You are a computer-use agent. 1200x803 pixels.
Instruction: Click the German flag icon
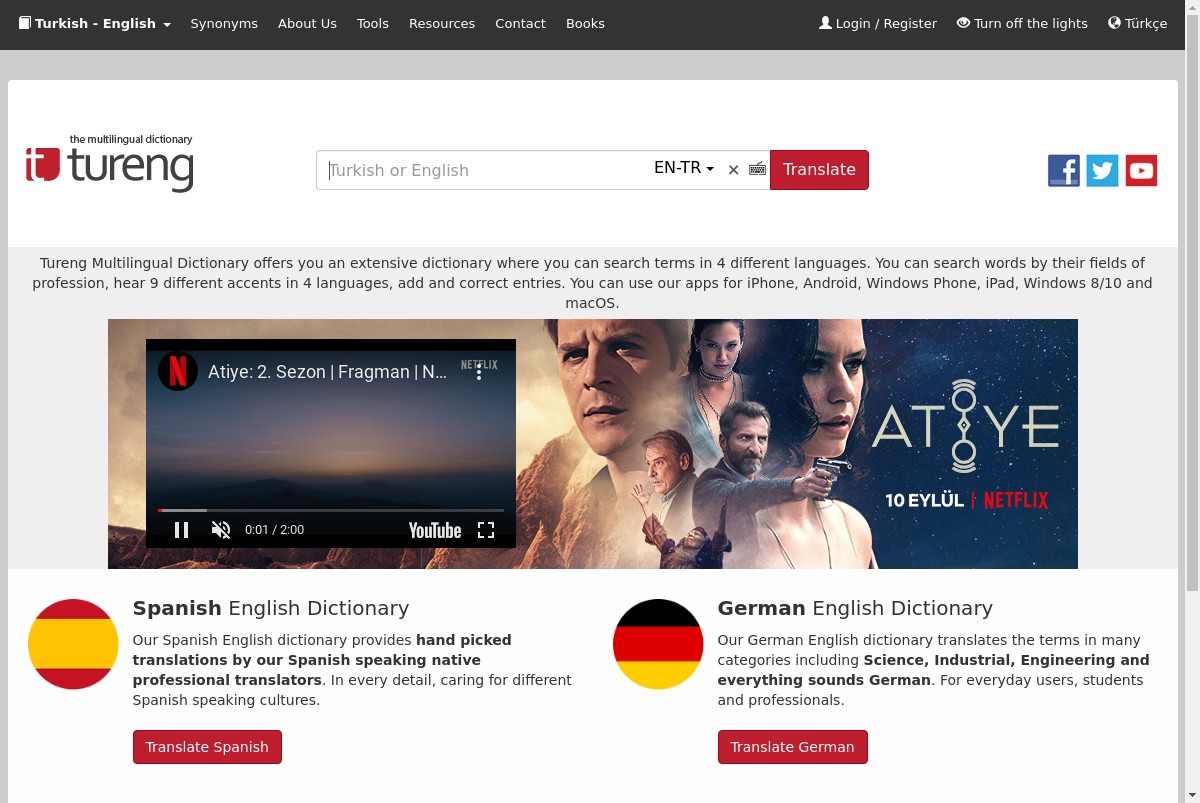point(658,644)
